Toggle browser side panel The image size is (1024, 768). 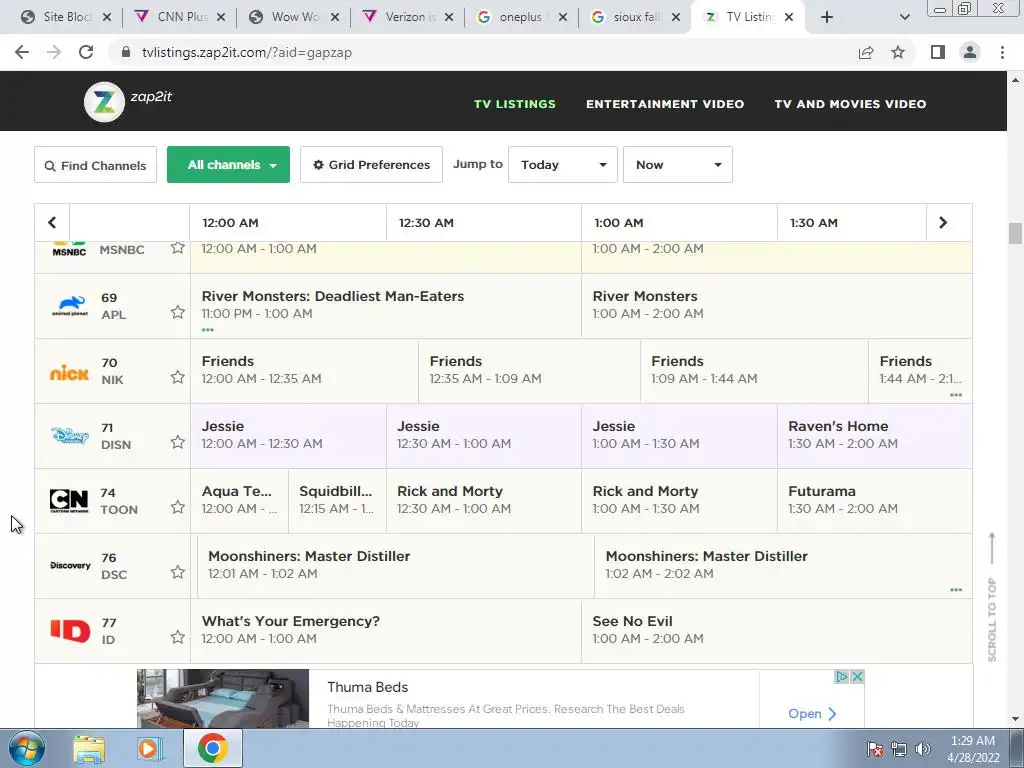pyautogui.click(x=938, y=52)
